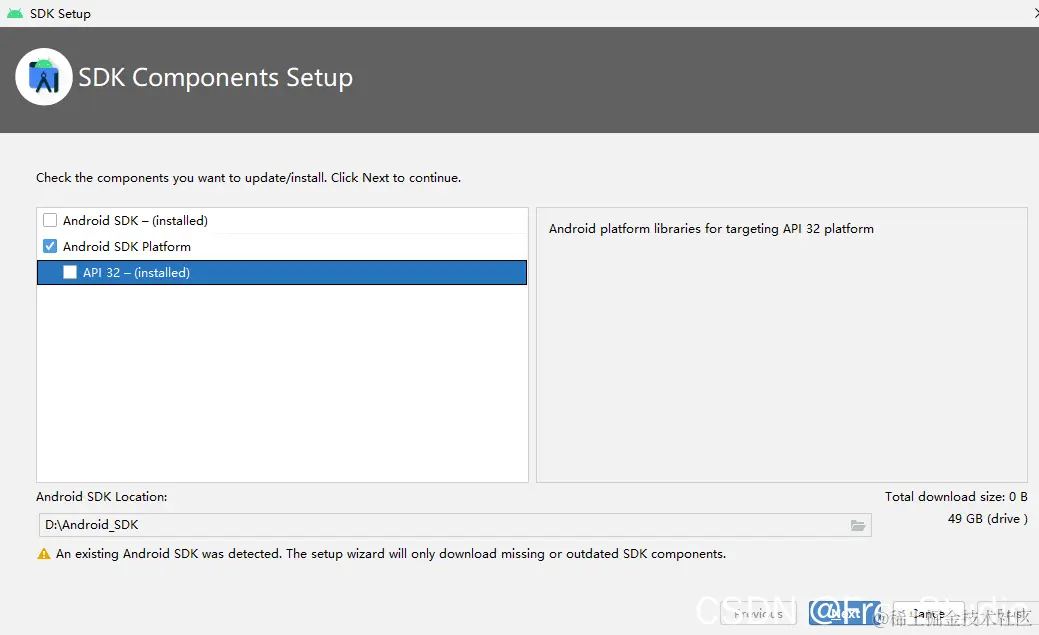Click the Android Studio logo in header
Viewport: 1039px width, 635px height.
[x=44, y=77]
